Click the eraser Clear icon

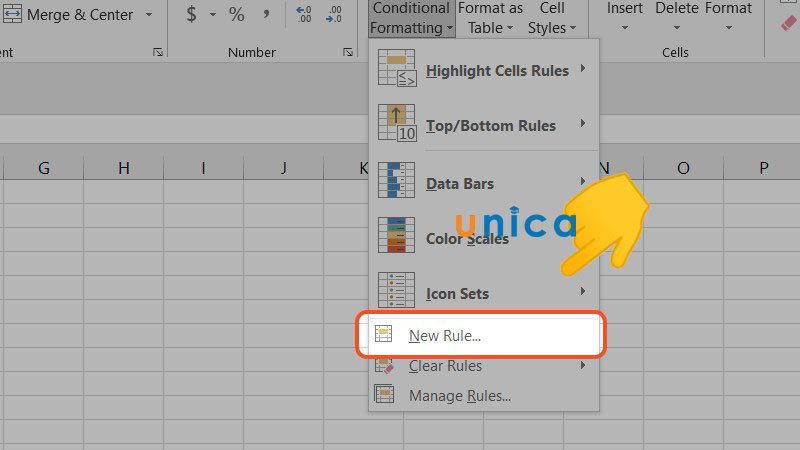click(x=789, y=23)
